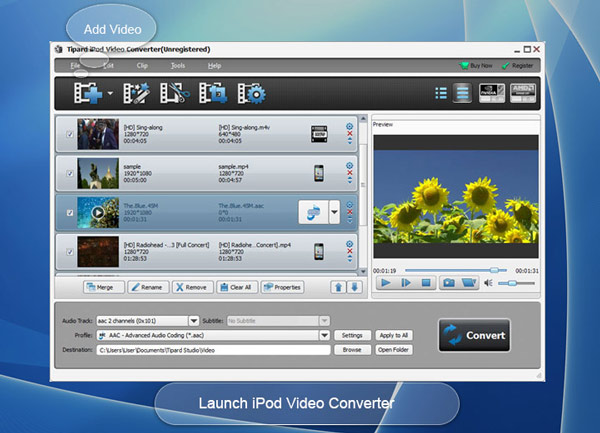The height and width of the screenshot is (433, 600).
Task: Switch to compact list view
Action: point(441,93)
